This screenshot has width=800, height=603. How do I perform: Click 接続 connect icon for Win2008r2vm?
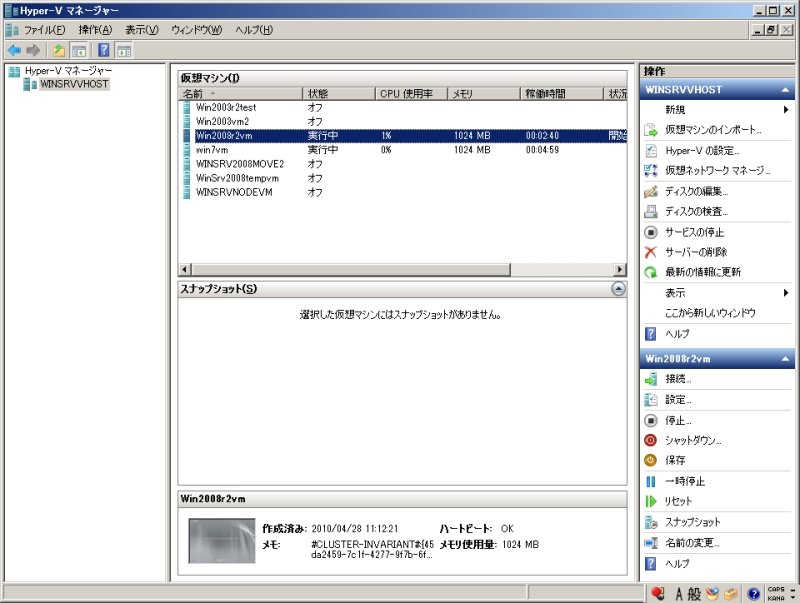click(651, 379)
